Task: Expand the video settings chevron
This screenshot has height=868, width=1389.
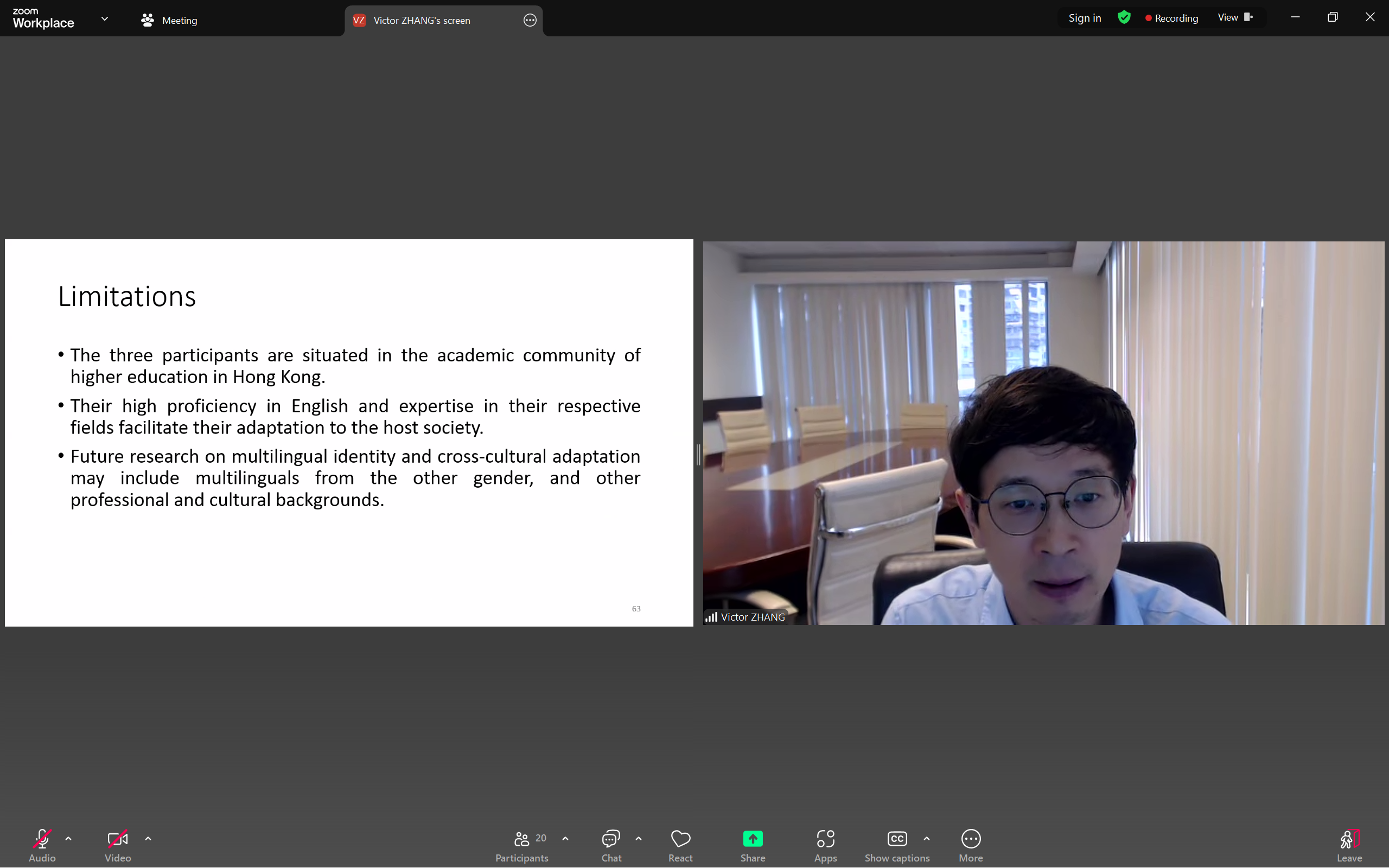Action: [148, 839]
